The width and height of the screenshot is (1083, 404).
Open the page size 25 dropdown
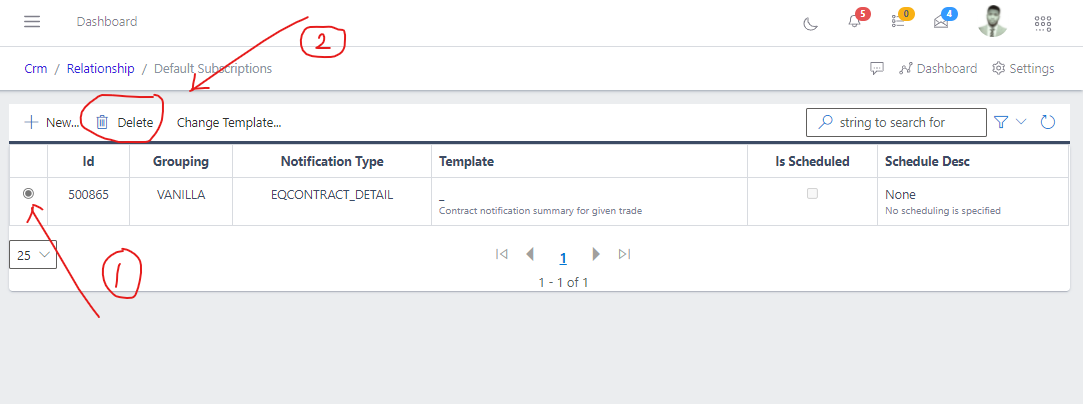[32, 255]
